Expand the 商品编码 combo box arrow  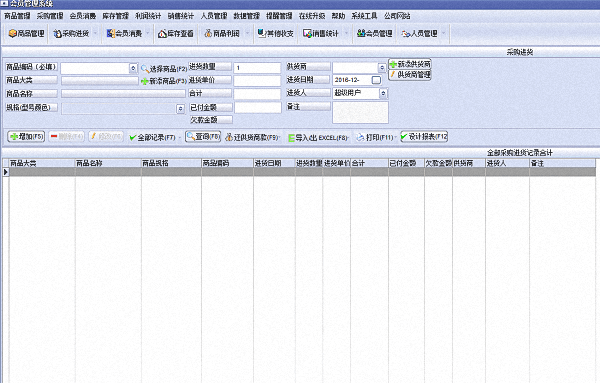(133, 68)
